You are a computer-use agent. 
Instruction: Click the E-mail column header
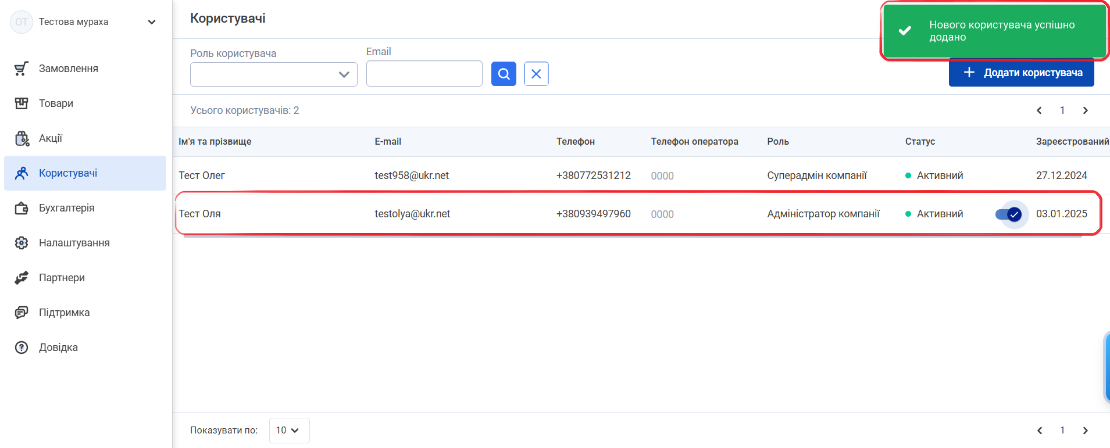[x=388, y=142]
